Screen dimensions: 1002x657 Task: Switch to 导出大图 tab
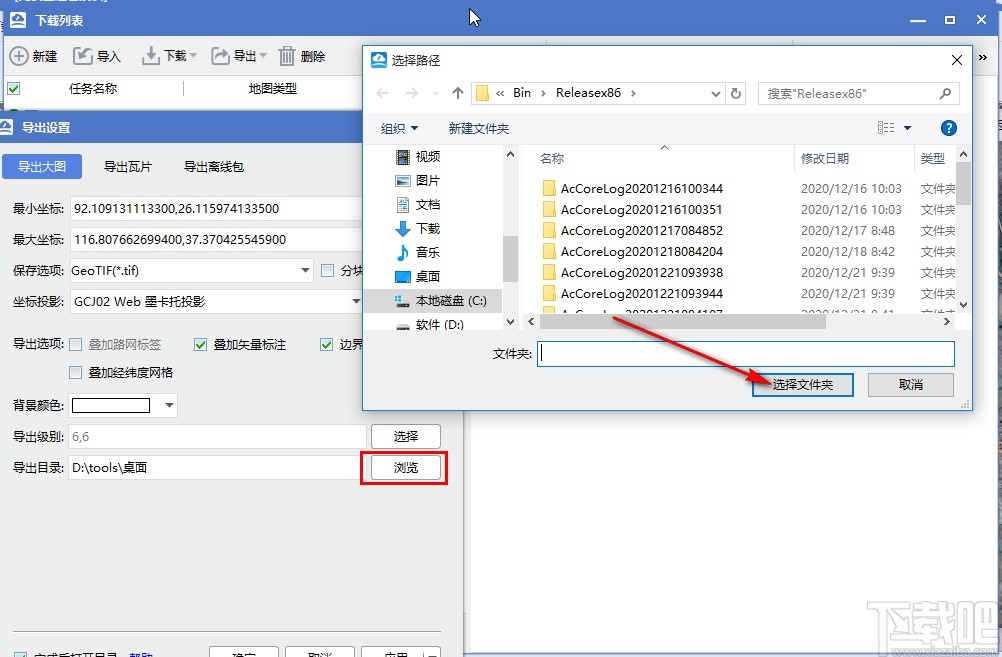click(x=42, y=167)
